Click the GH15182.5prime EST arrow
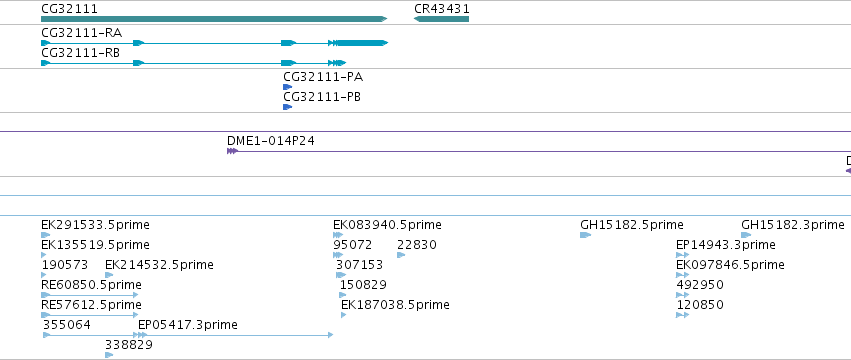This screenshot has width=851, height=360. [586, 235]
